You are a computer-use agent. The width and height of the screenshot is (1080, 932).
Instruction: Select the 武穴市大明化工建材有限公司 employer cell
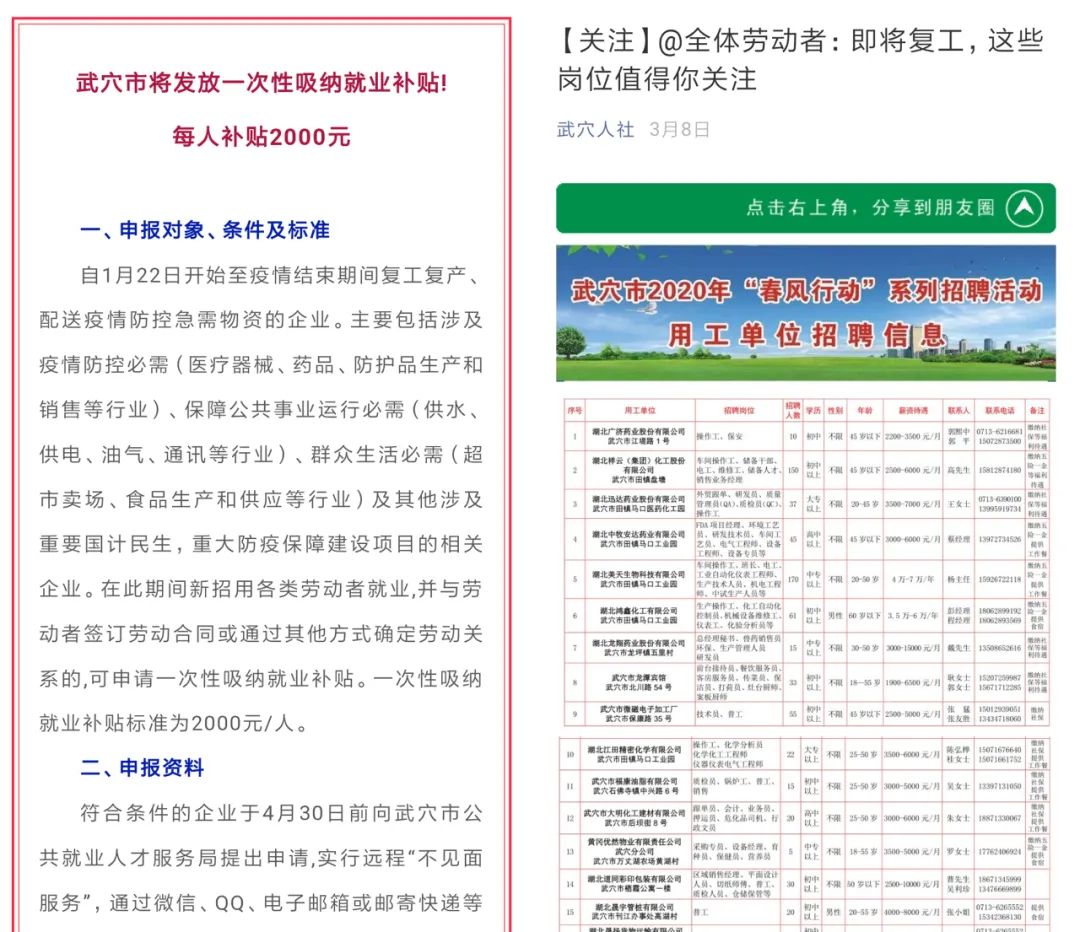coord(634,818)
